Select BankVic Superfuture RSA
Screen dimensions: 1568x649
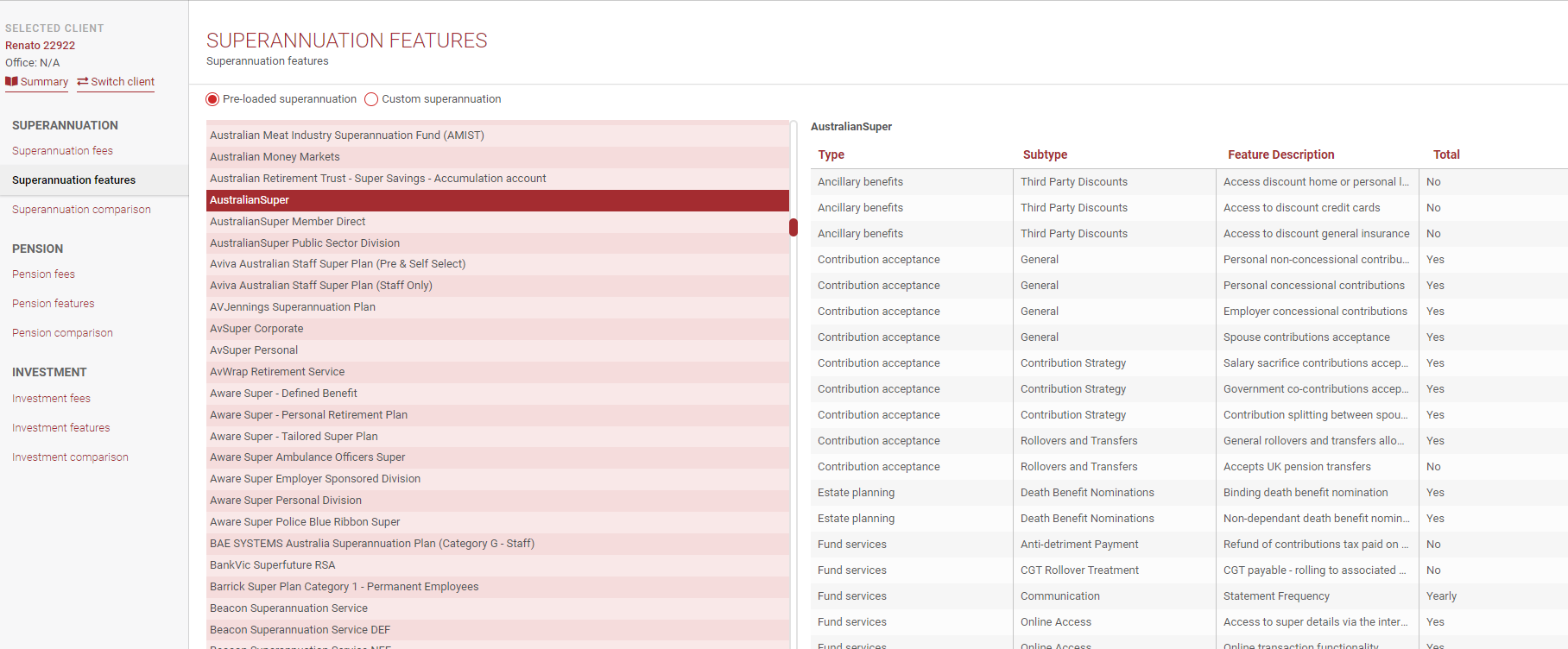coord(497,565)
